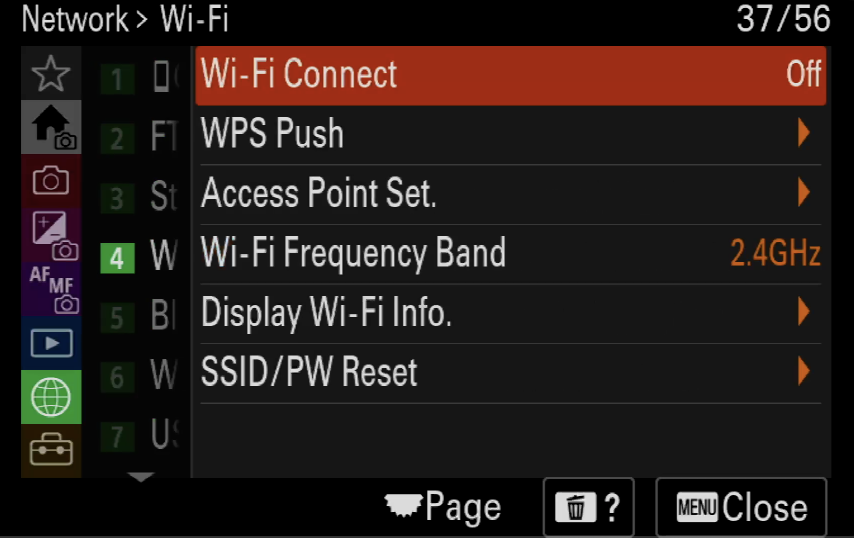Select submenu group number 1
Screen dimensions: 854x538
pyautogui.click(x=117, y=80)
